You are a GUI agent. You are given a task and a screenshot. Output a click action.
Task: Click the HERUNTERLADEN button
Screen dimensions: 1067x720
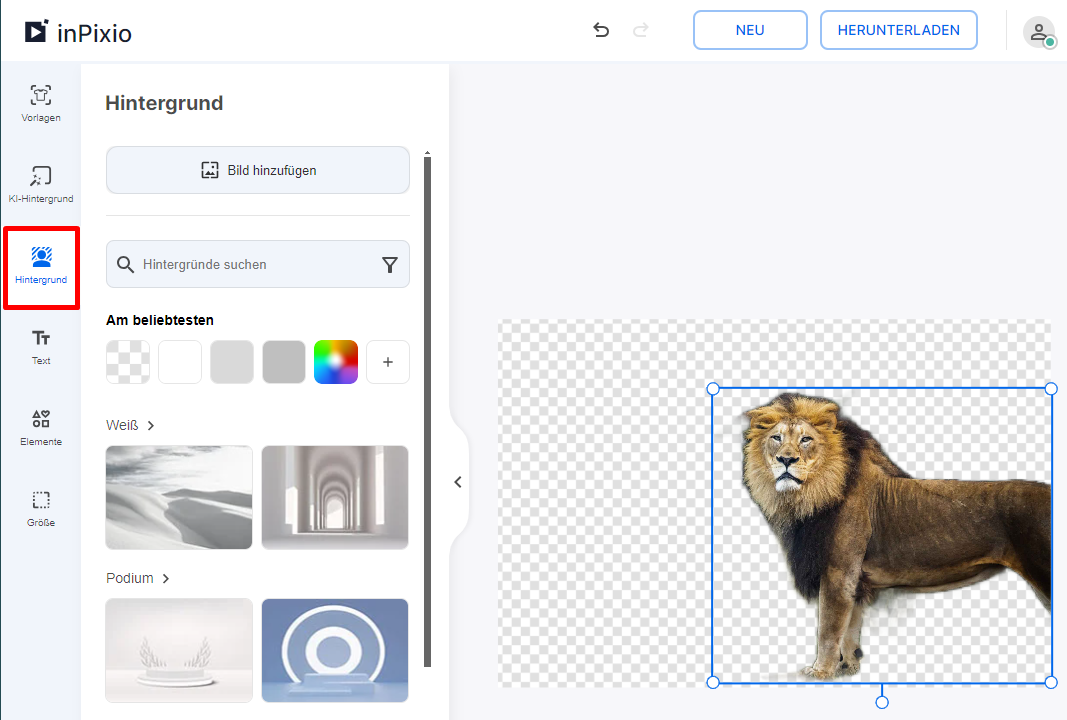click(898, 30)
